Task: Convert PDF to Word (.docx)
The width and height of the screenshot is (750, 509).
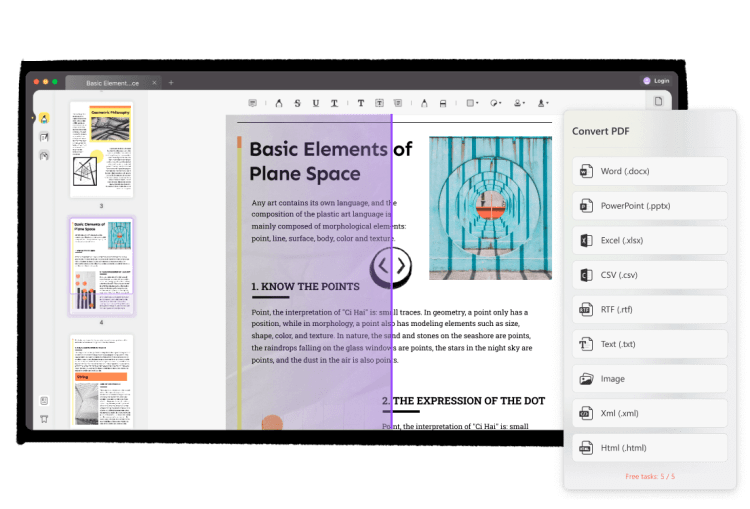Action: pos(650,171)
